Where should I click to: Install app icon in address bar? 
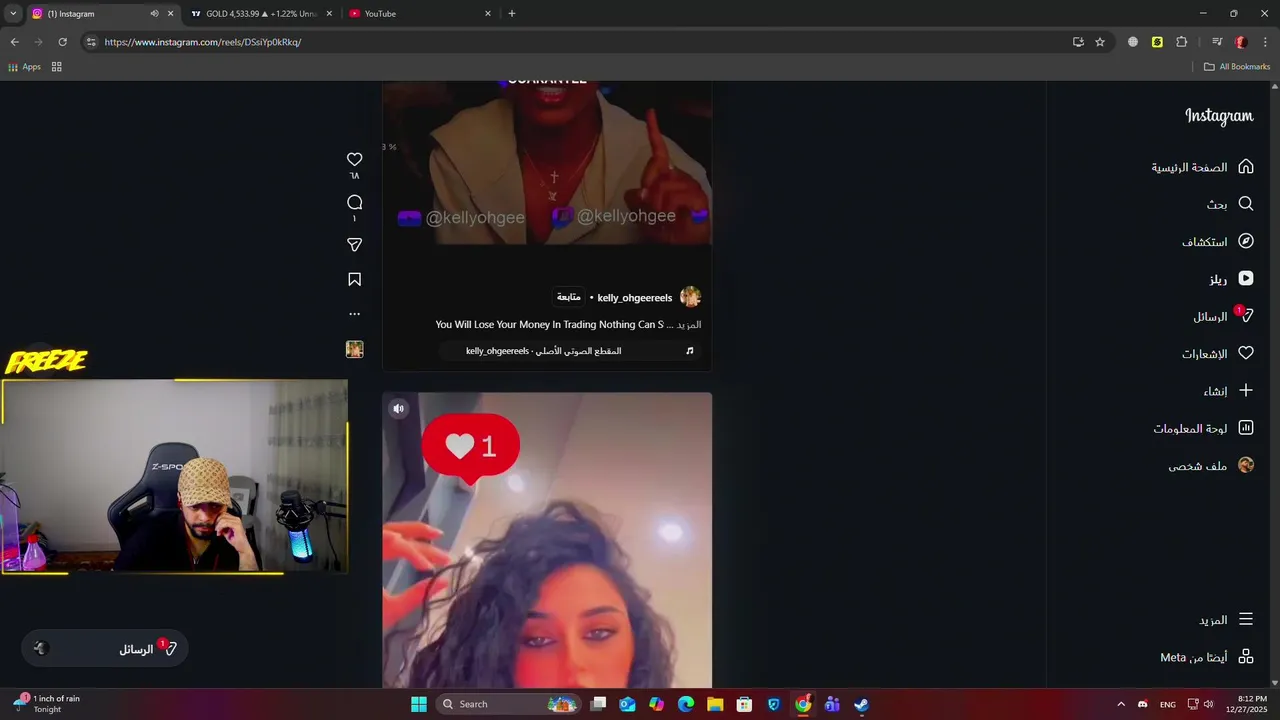pos(1078,42)
